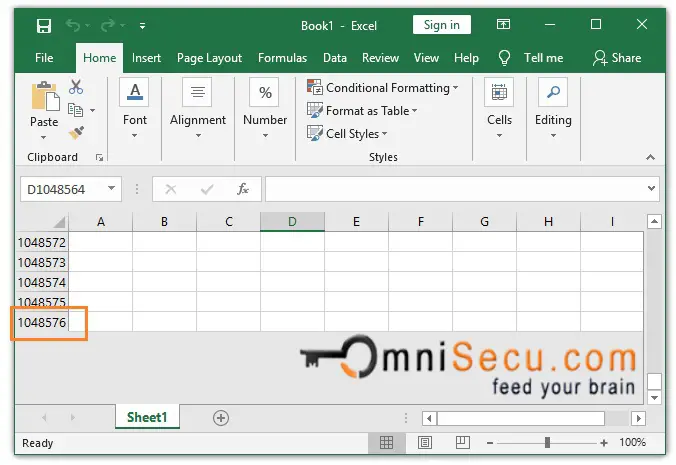Screen dimensions: 676x465
Task: Click the vertical scrollbar down arrow
Action: (654, 398)
